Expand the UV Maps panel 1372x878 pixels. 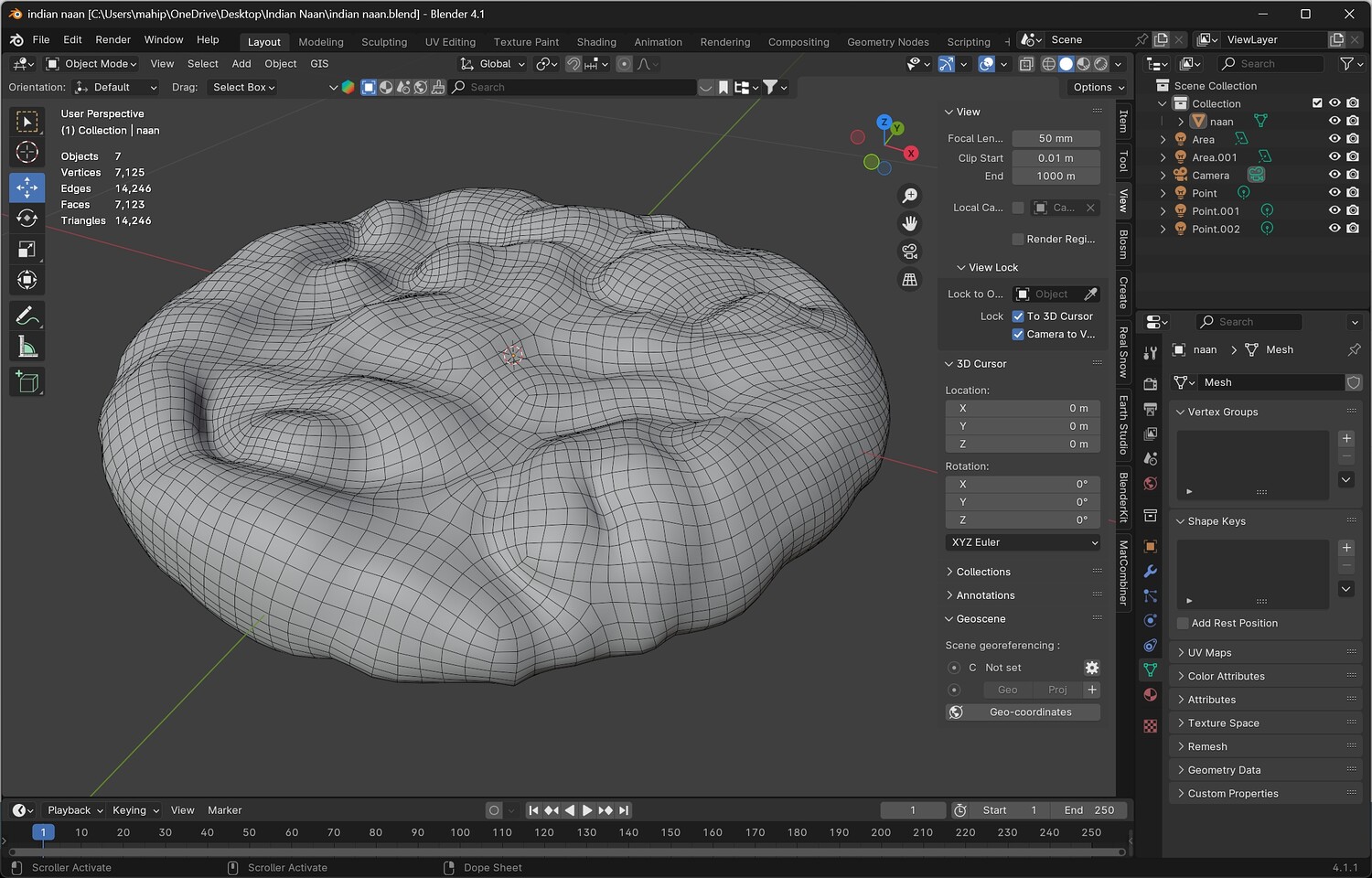1209,653
